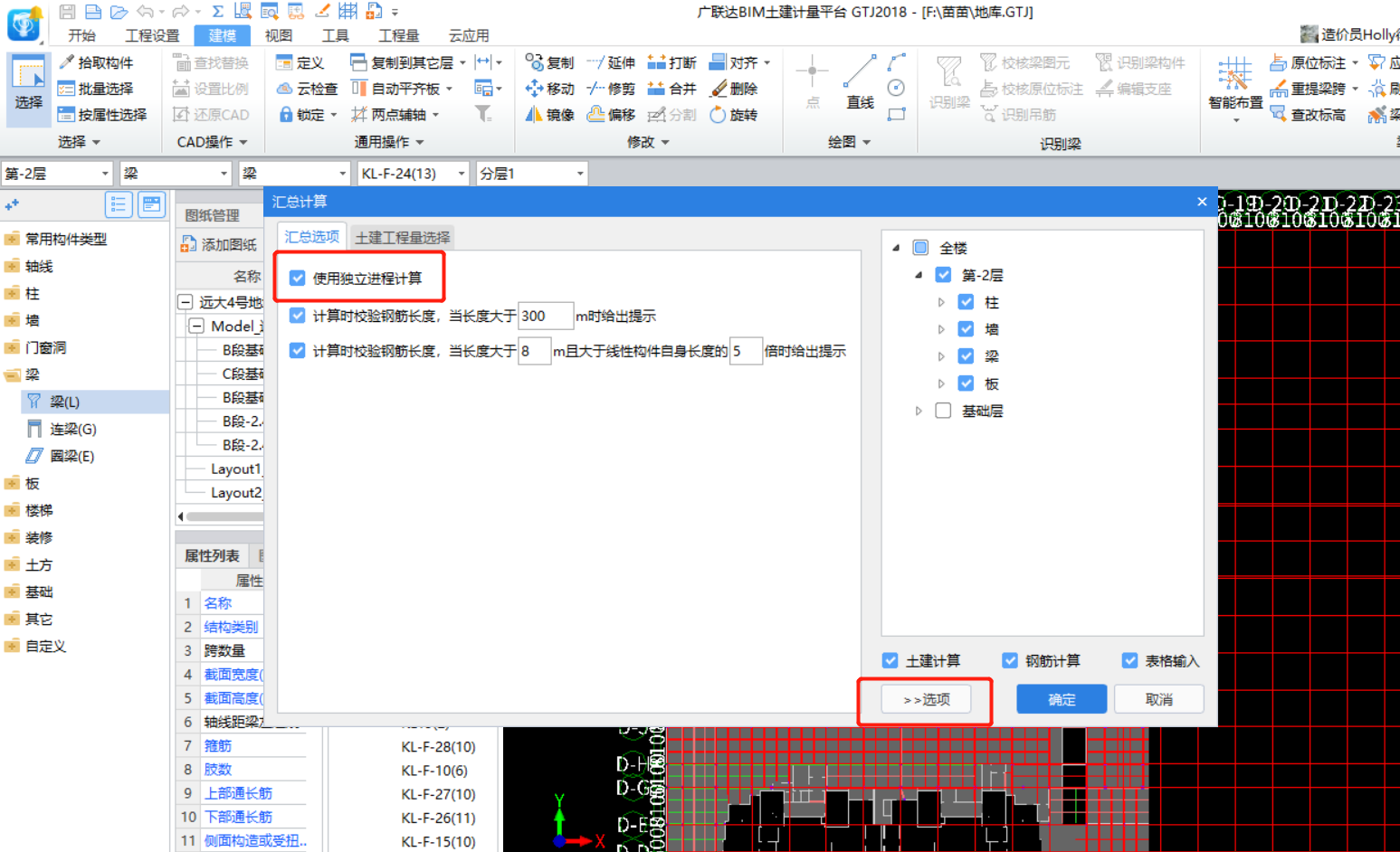Open the 属性列表 panel tab
This screenshot has width=1400, height=852.
(213, 555)
